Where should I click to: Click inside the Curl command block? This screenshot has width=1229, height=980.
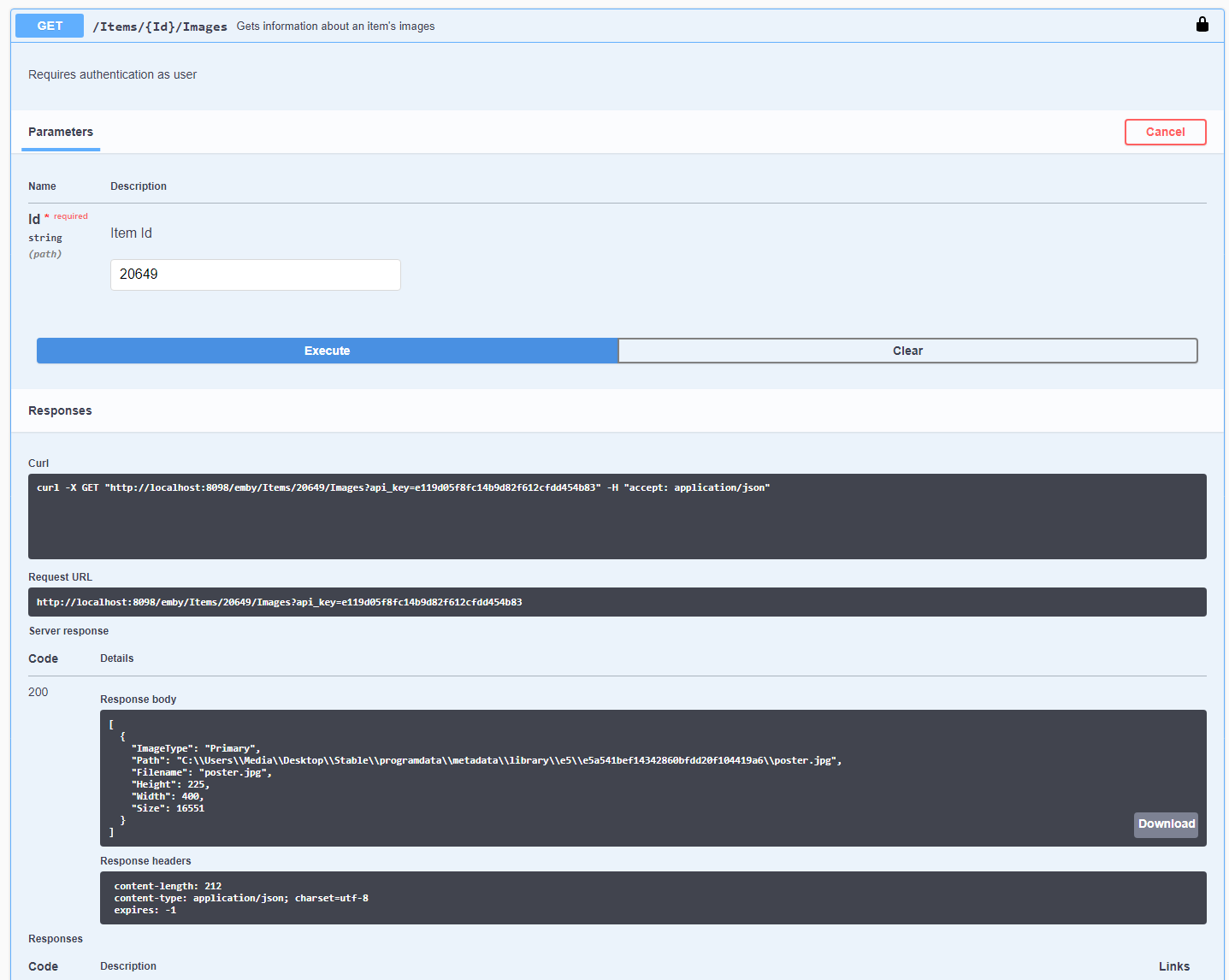[x=616, y=517]
